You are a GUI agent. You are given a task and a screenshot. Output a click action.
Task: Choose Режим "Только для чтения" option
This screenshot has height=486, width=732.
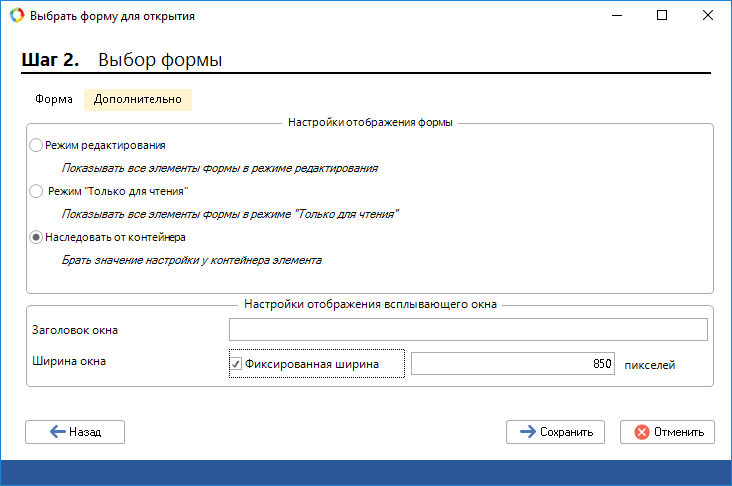pos(36,191)
